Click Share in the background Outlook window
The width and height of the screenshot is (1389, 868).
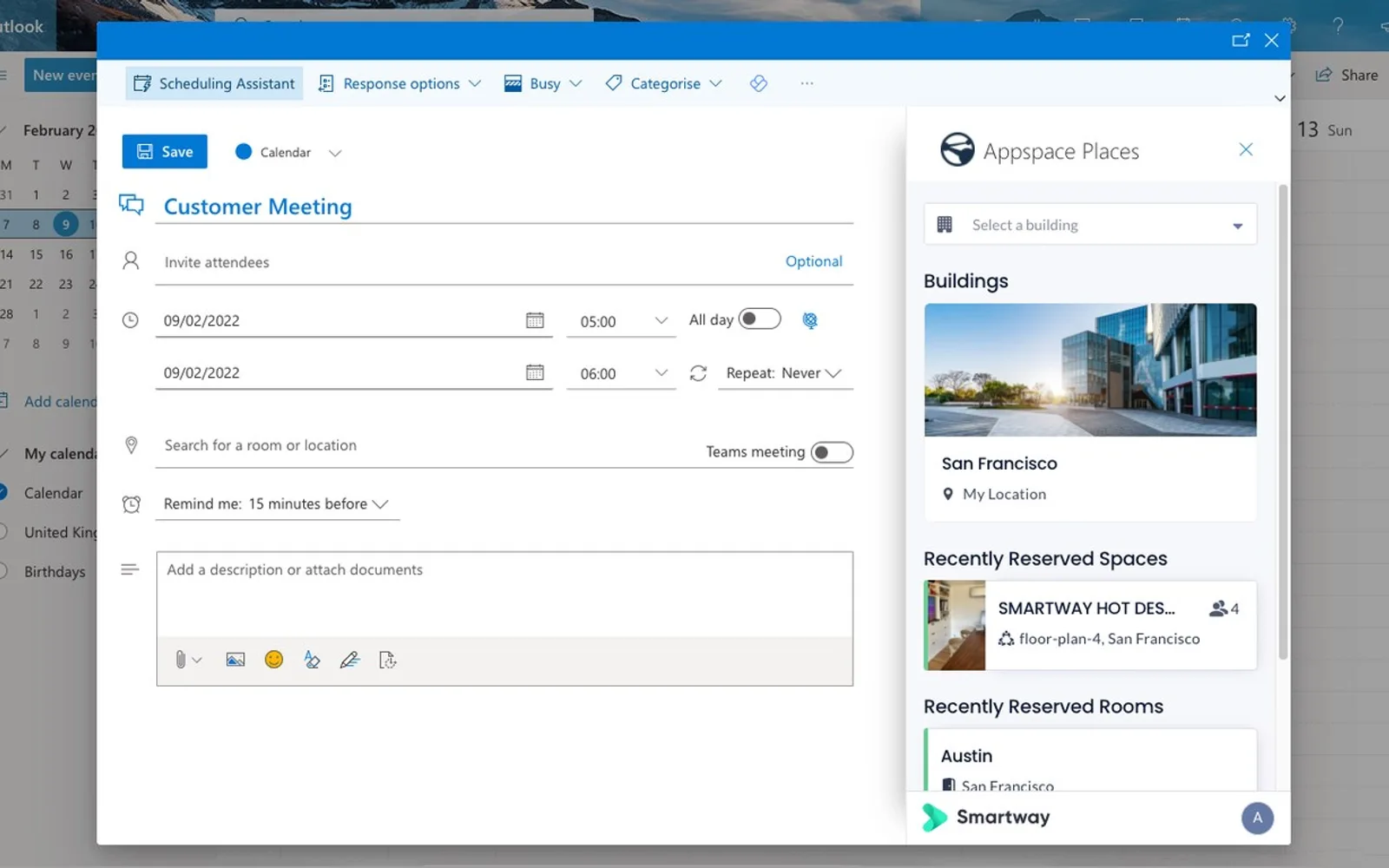(1347, 76)
